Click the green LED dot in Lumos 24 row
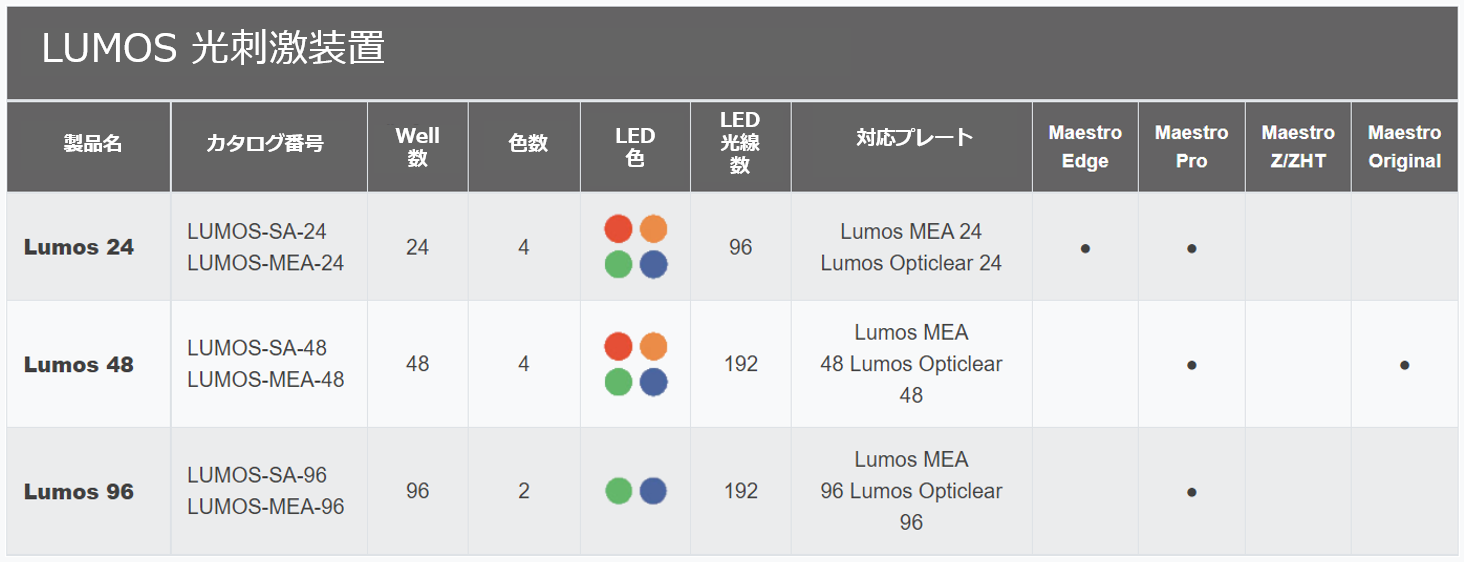 [x=619, y=264]
